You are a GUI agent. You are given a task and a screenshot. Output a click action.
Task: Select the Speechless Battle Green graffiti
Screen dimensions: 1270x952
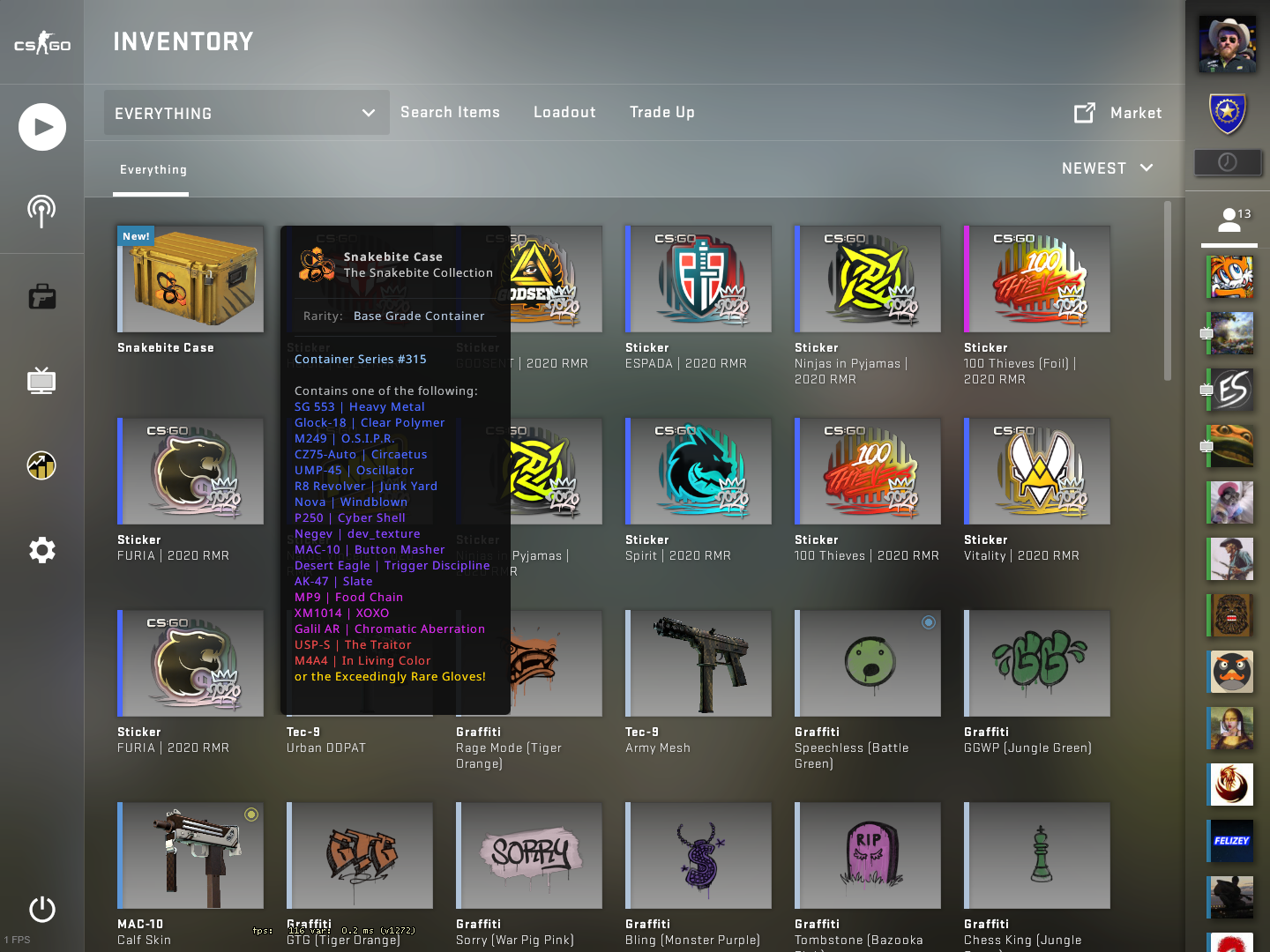point(868,664)
